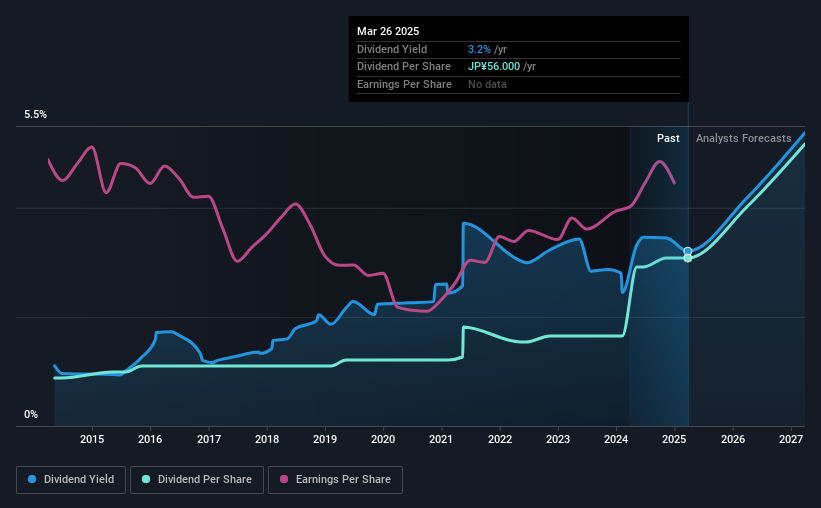
Task: Click the 2017 x-axis label
Action: (x=209, y=439)
